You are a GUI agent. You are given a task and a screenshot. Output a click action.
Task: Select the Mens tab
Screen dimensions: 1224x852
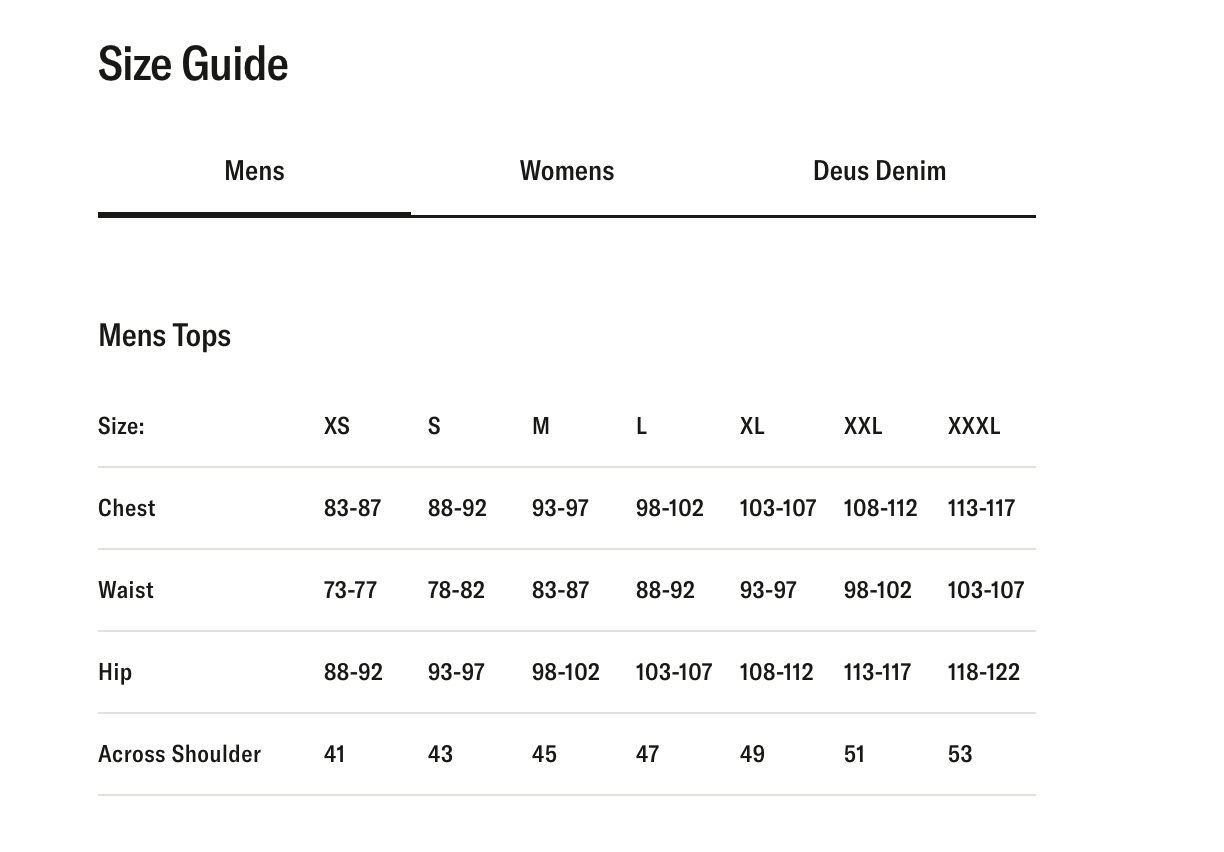coord(254,171)
